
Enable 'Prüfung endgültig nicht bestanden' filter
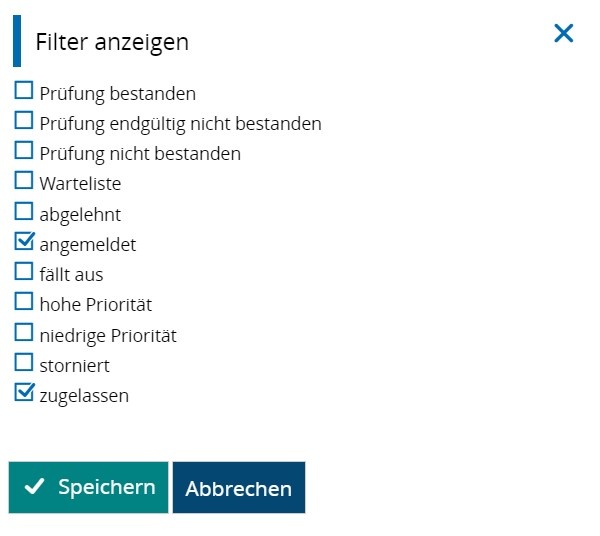pos(23,121)
